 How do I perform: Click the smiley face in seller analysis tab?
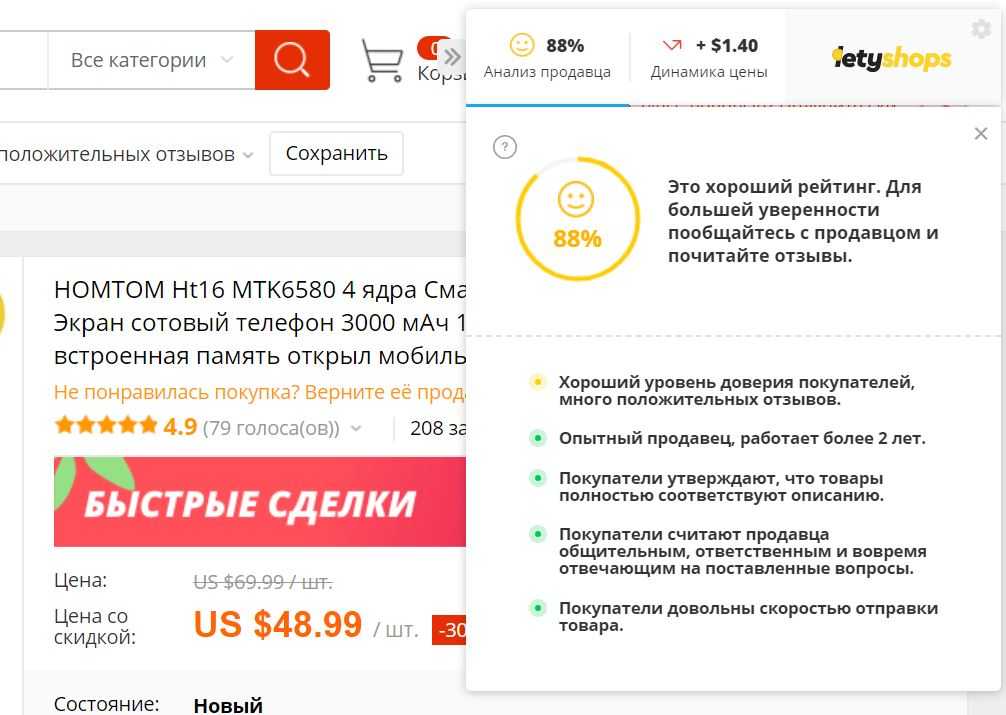click(522, 45)
